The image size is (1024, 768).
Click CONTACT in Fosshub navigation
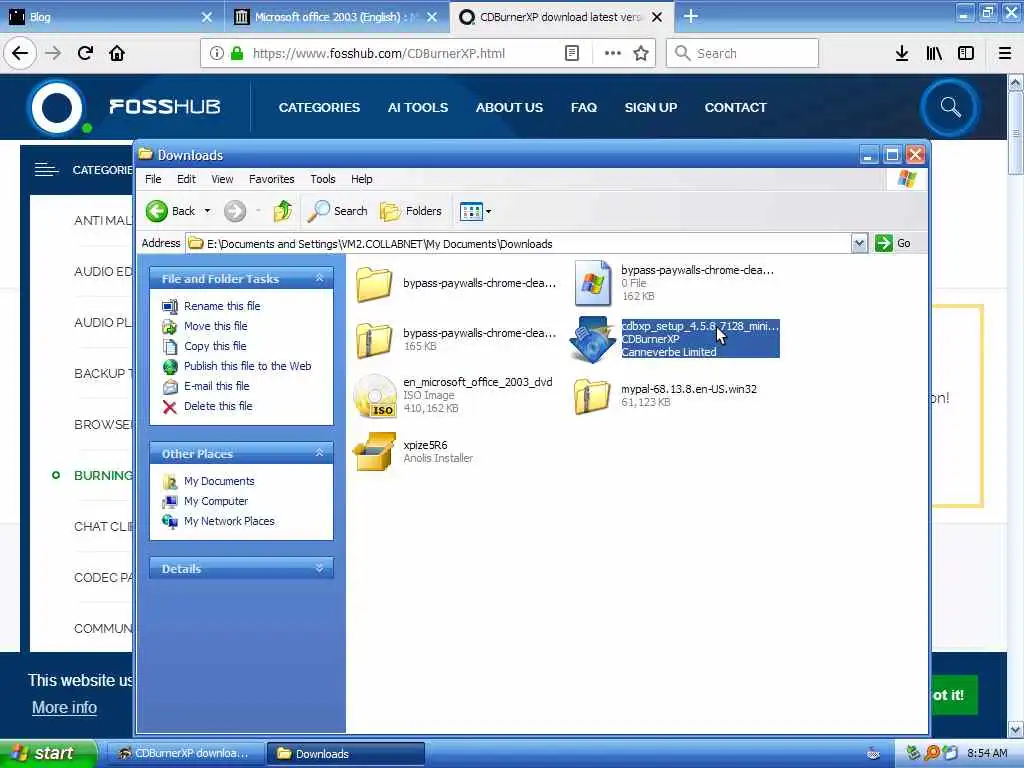click(x=735, y=107)
